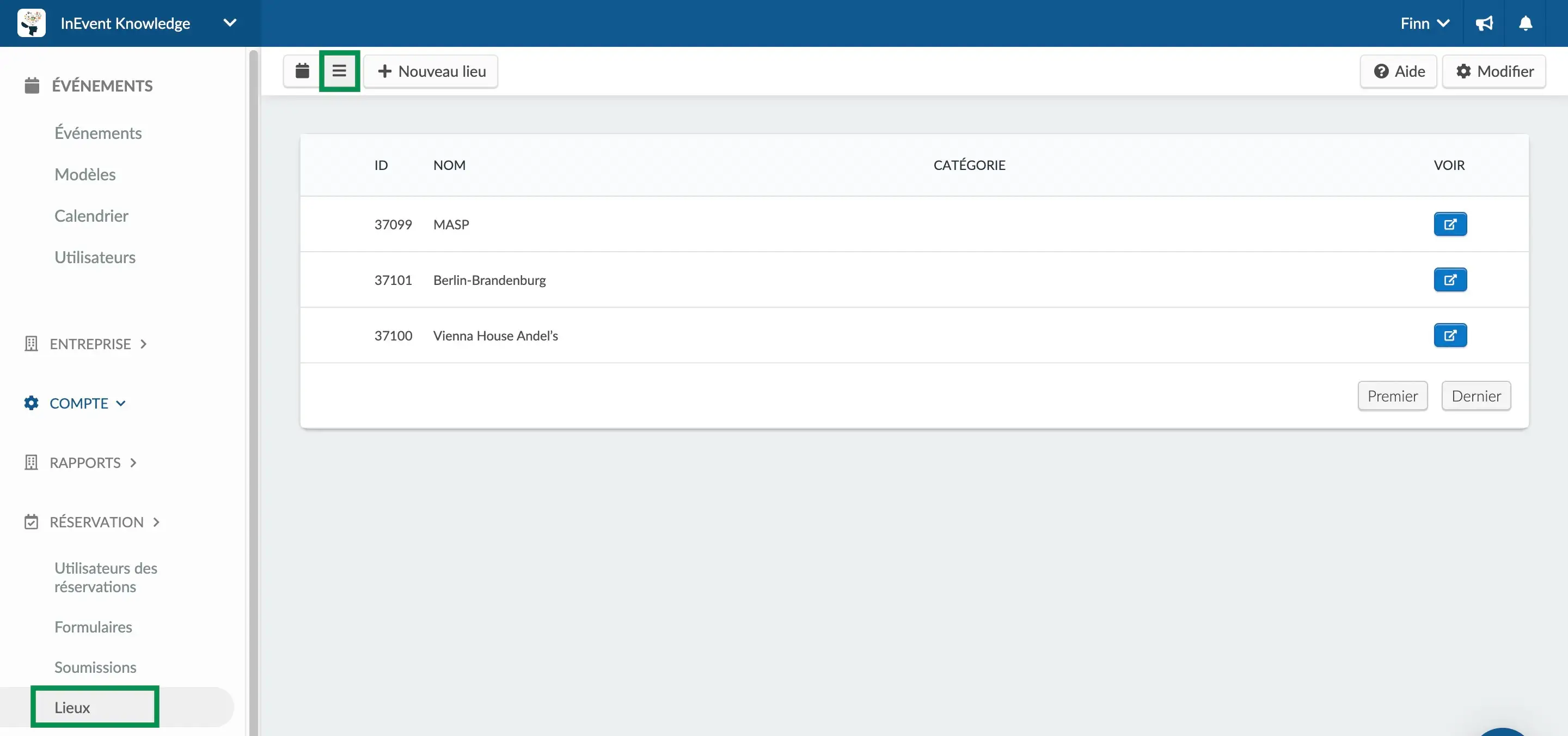Click ID 37101 cell
The image size is (1568, 736).
pos(393,280)
